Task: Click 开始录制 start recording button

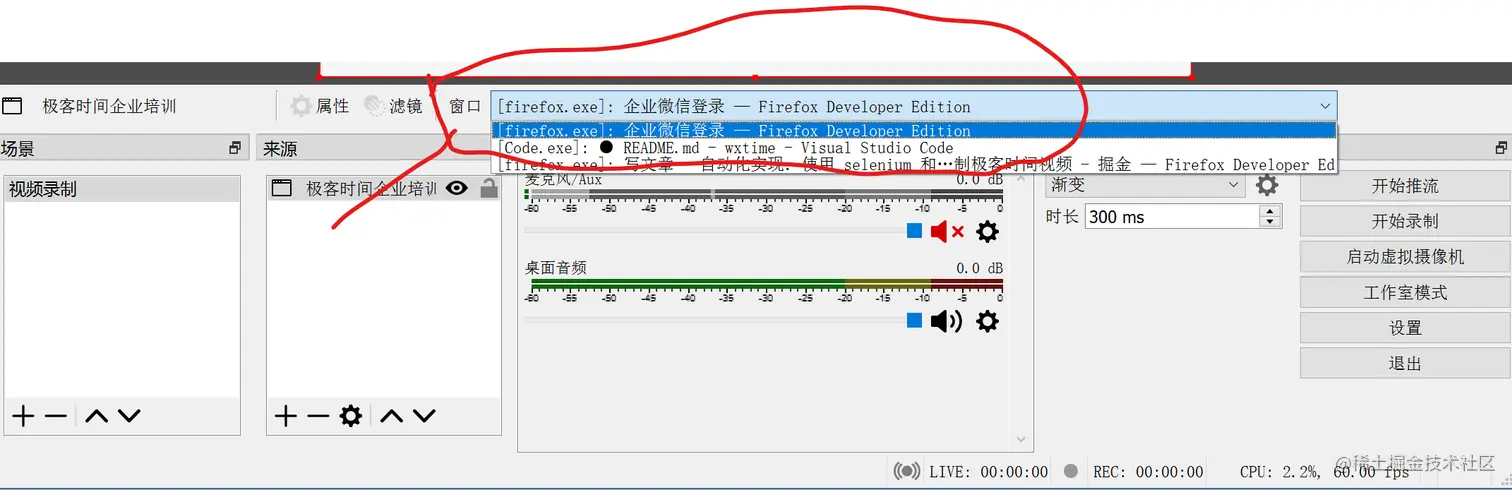Action: tap(1404, 221)
